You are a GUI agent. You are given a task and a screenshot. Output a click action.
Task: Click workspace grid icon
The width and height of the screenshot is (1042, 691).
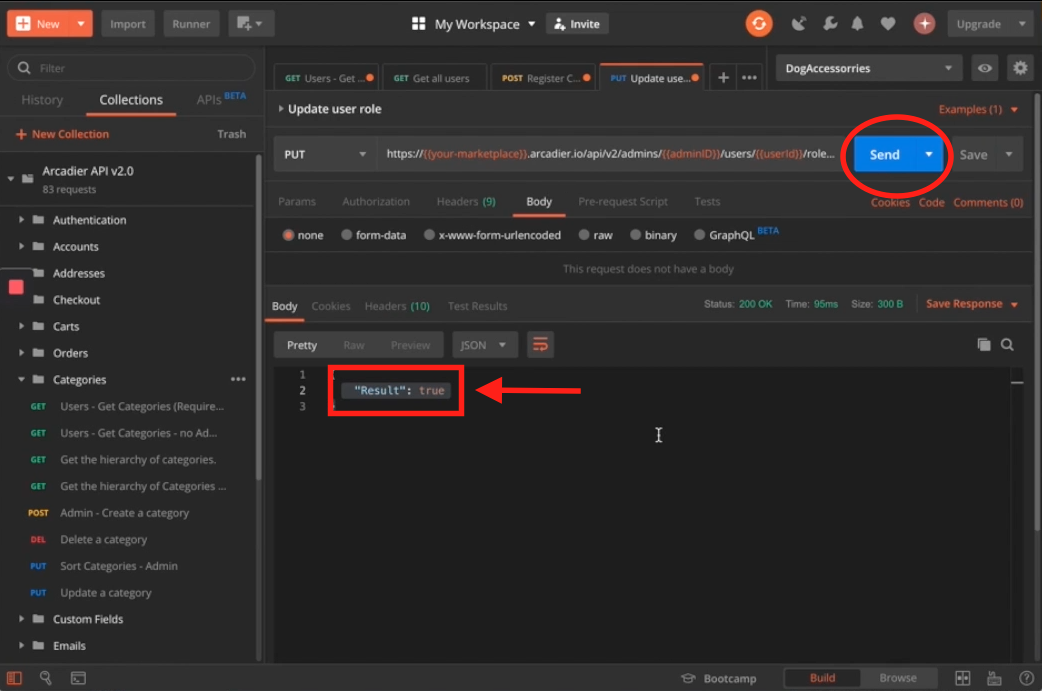[418, 24]
